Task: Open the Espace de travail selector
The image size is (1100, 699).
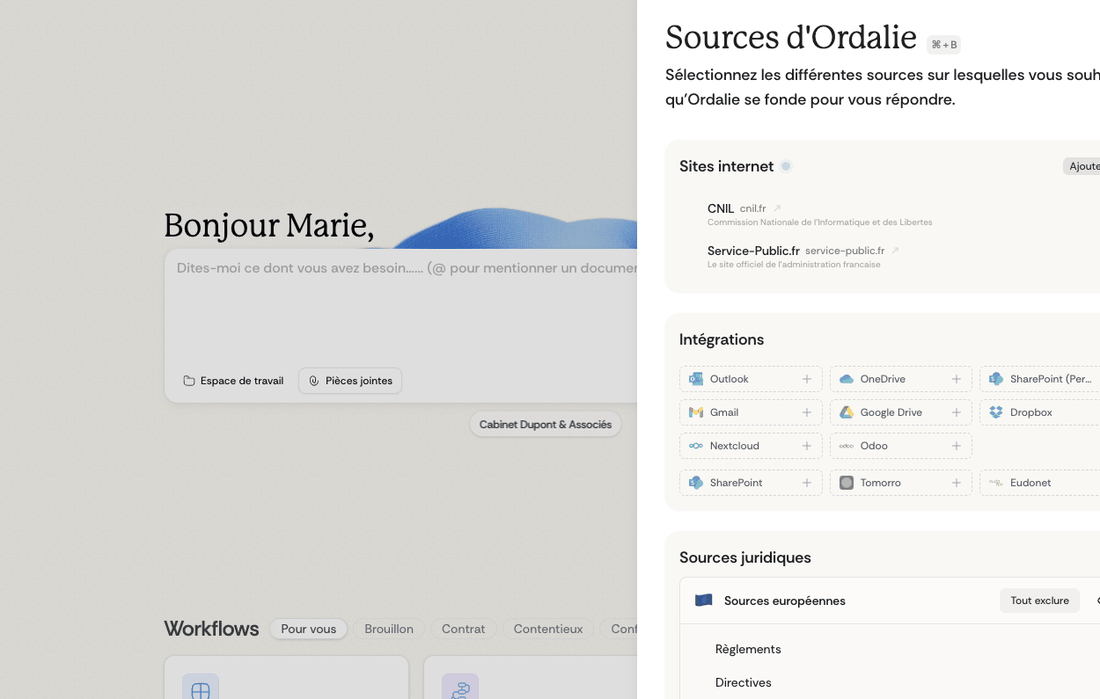Action: tap(233, 381)
